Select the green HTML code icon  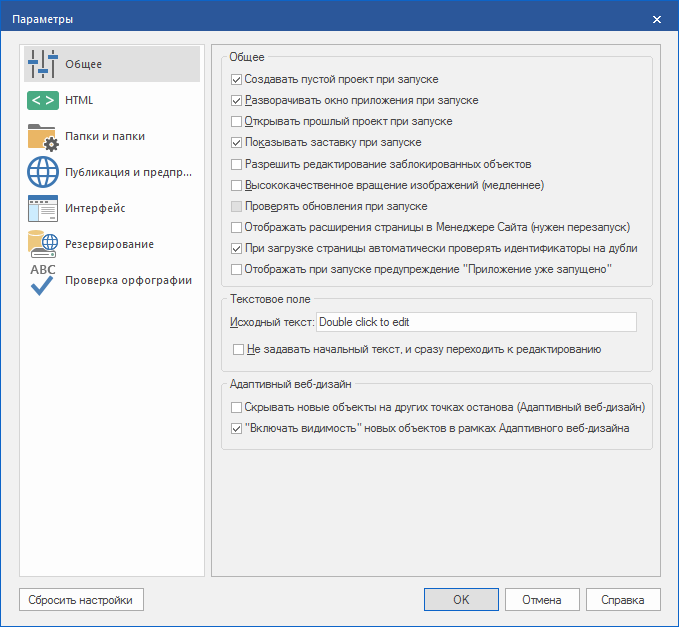44,100
